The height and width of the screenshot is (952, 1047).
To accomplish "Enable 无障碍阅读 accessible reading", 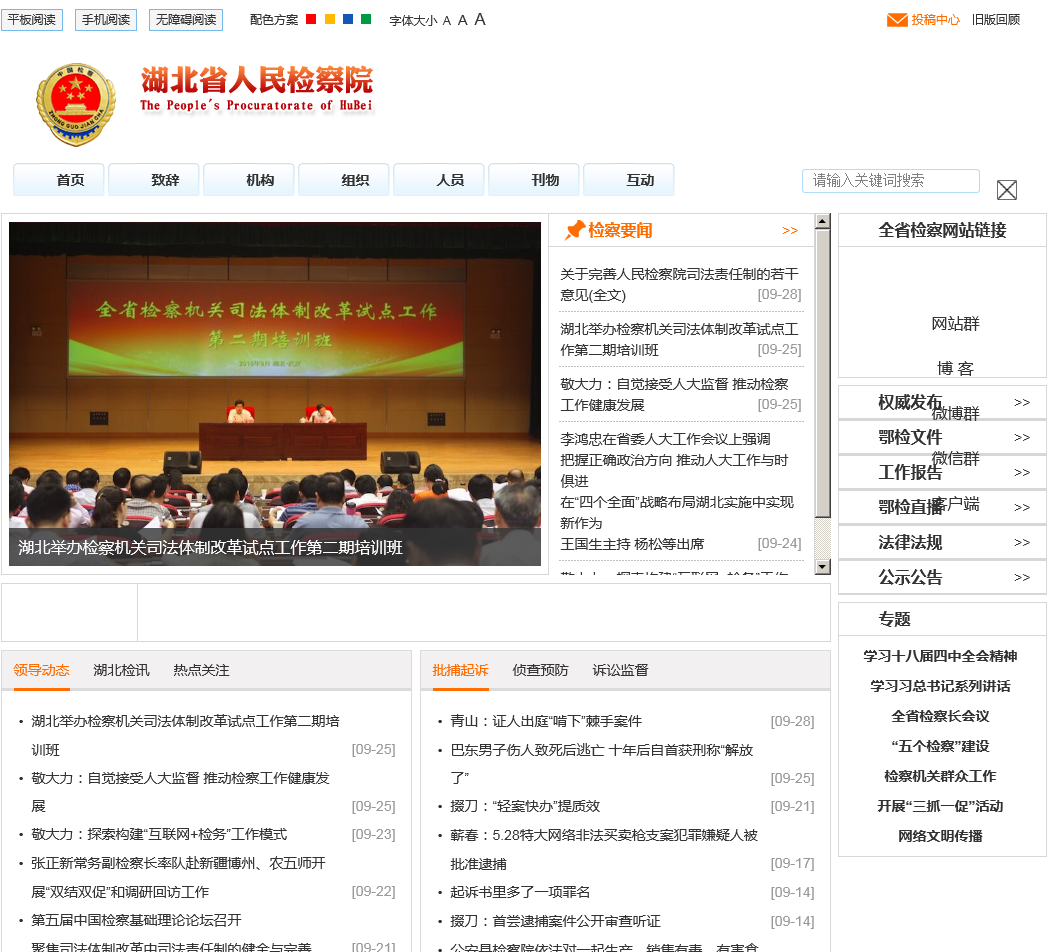I will [x=186, y=20].
